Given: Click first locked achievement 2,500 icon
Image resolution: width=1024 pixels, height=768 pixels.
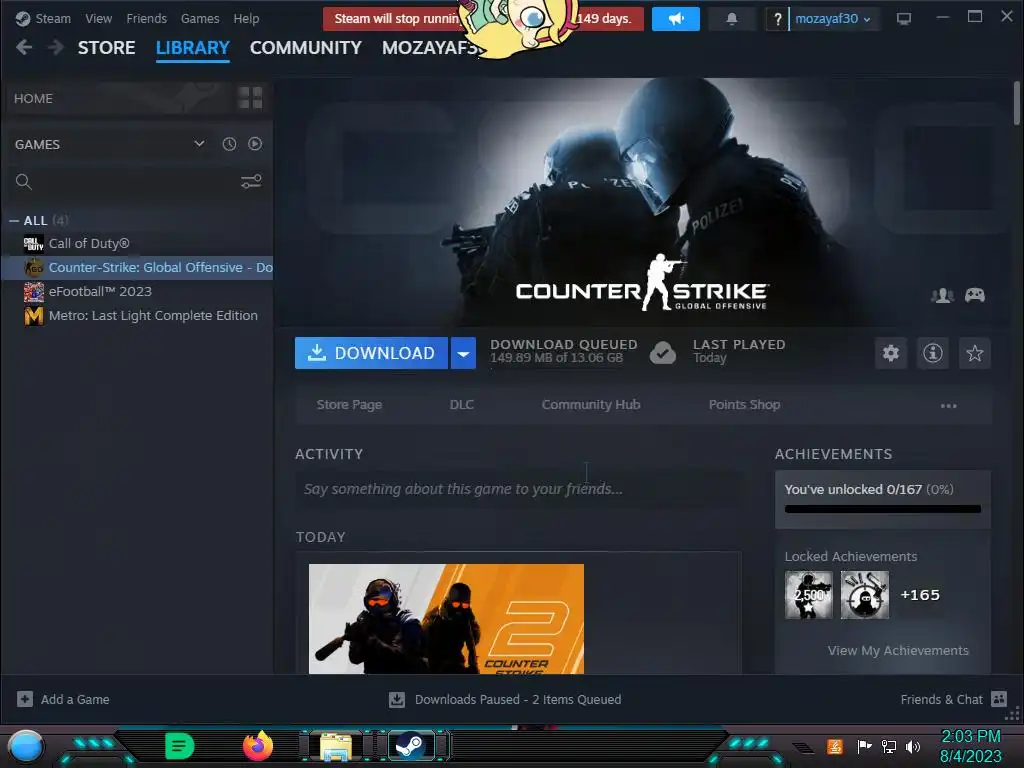Looking at the screenshot, I should click(x=808, y=595).
